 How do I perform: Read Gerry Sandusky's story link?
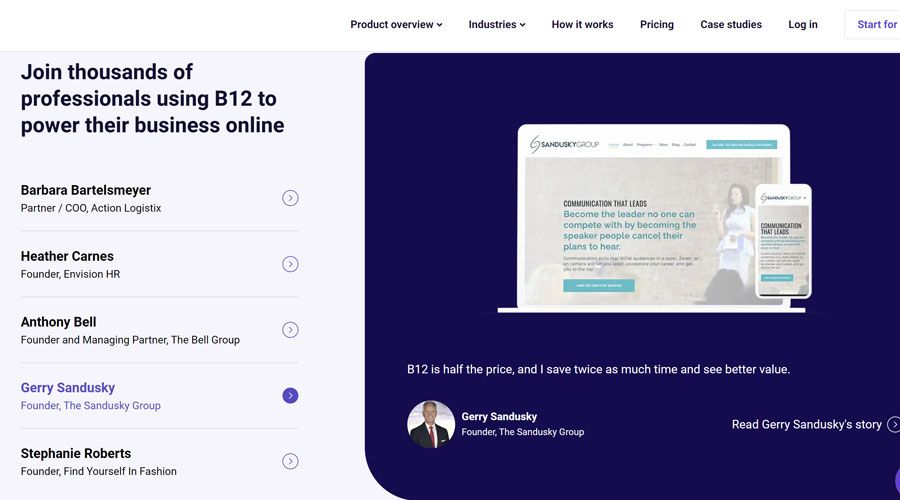point(806,425)
